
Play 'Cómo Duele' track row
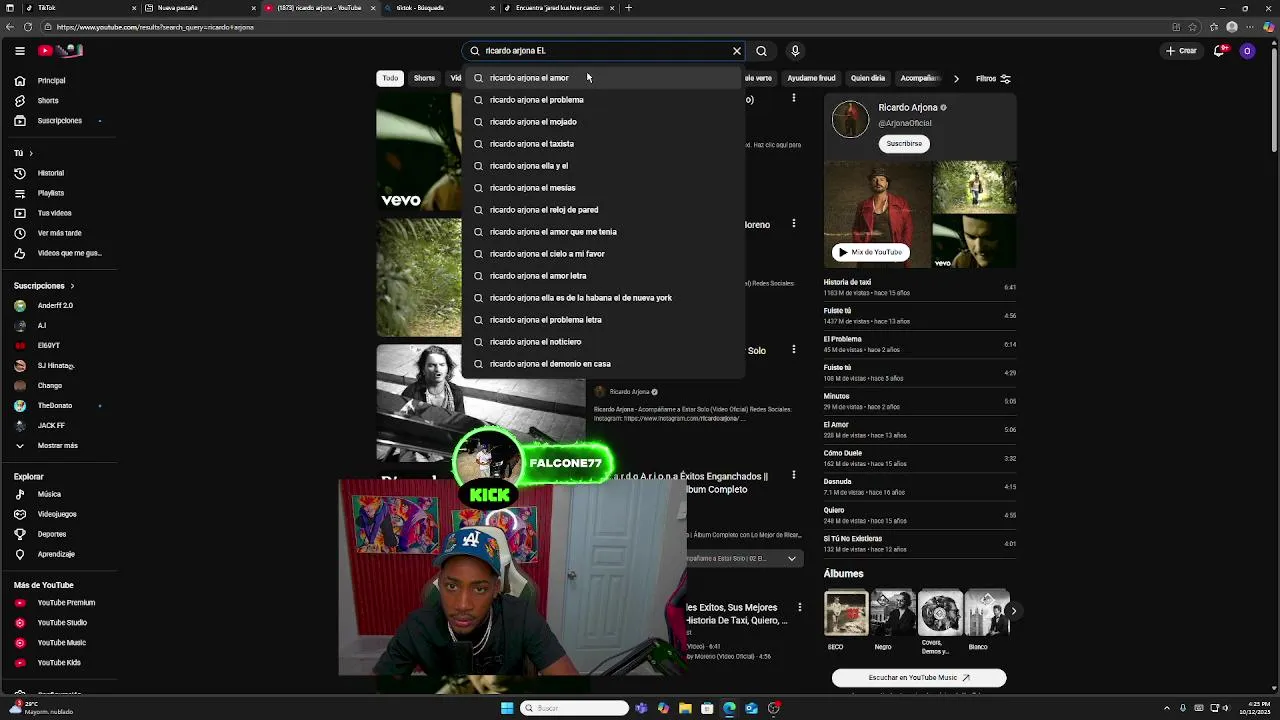coord(920,458)
